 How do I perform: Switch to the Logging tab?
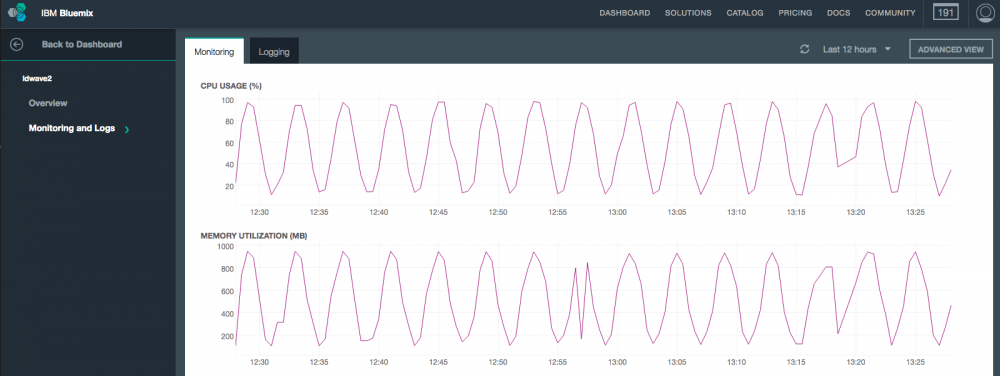[x=274, y=52]
